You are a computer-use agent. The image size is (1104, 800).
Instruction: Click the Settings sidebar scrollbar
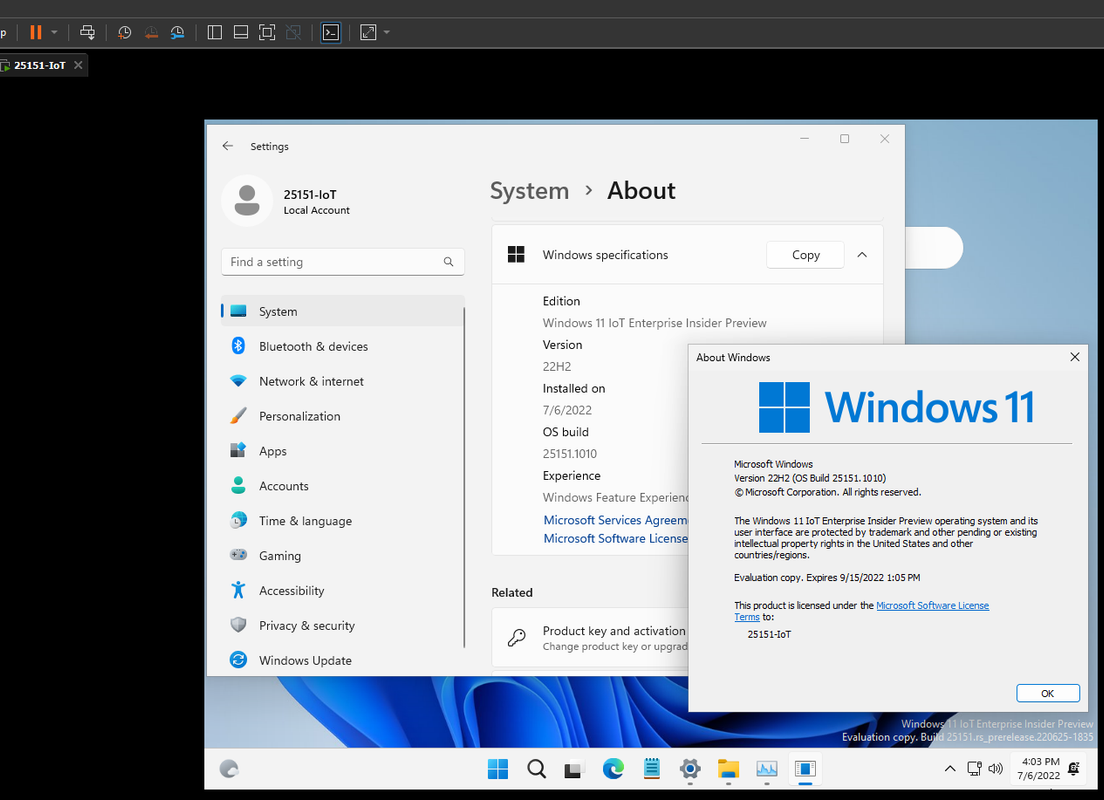[464, 477]
